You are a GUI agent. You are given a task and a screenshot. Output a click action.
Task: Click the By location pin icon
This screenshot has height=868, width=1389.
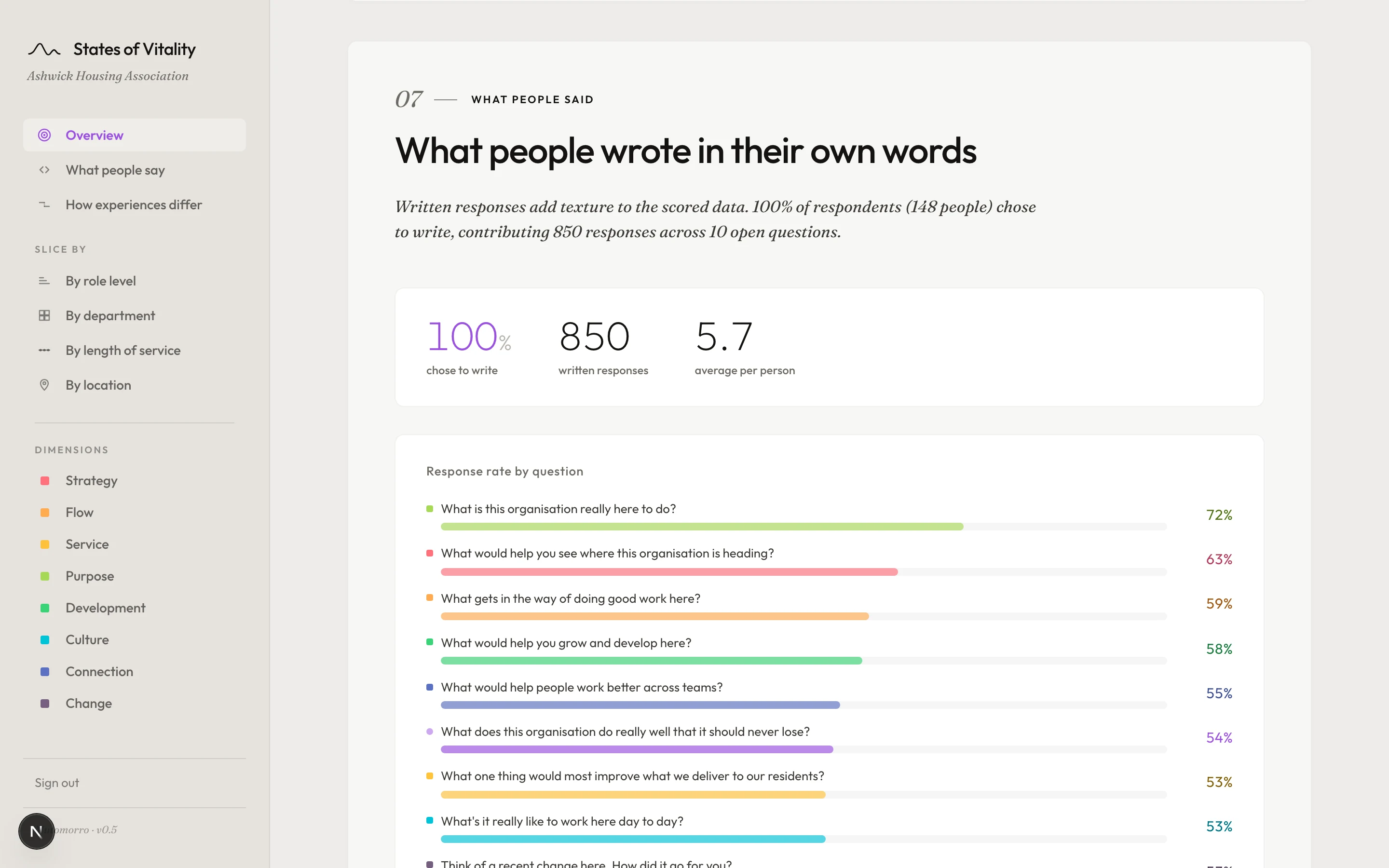click(44, 385)
